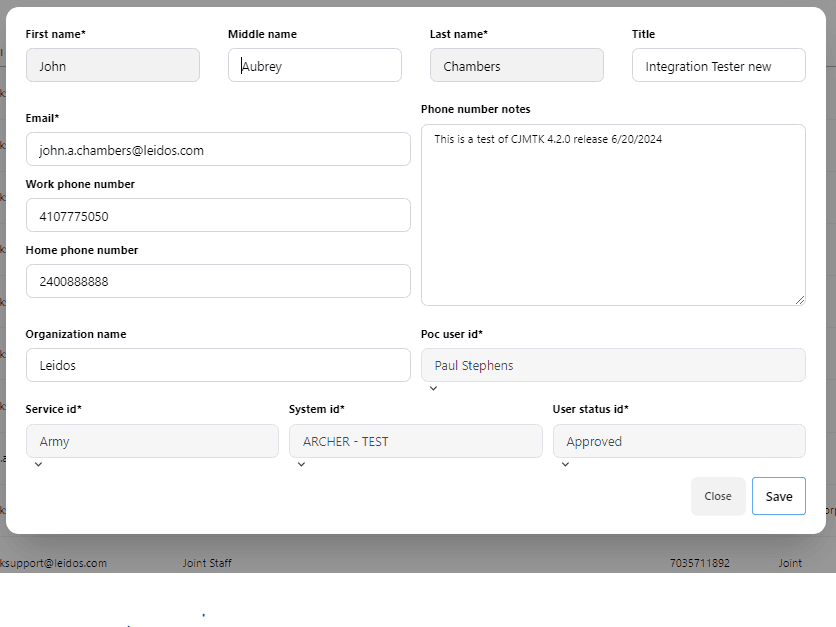The width and height of the screenshot is (836, 627).
Task: Focus the Work phone number field
Action: pyautogui.click(x=218, y=216)
